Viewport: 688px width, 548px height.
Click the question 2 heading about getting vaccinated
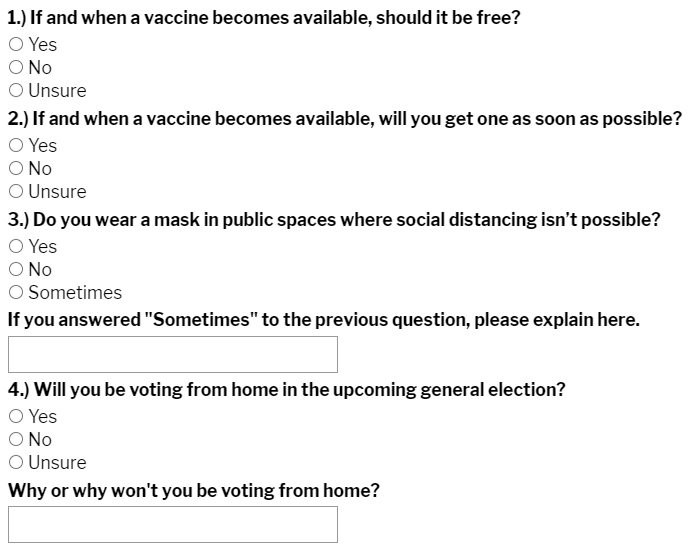pos(344,118)
